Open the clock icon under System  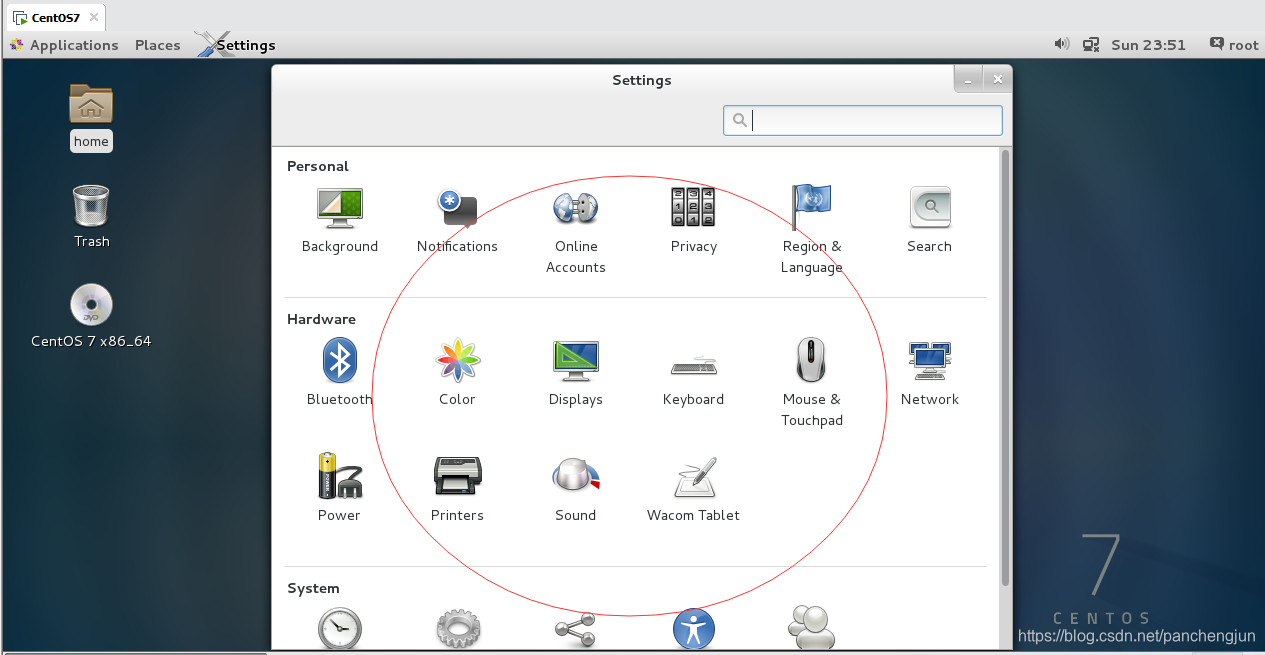tap(340, 629)
